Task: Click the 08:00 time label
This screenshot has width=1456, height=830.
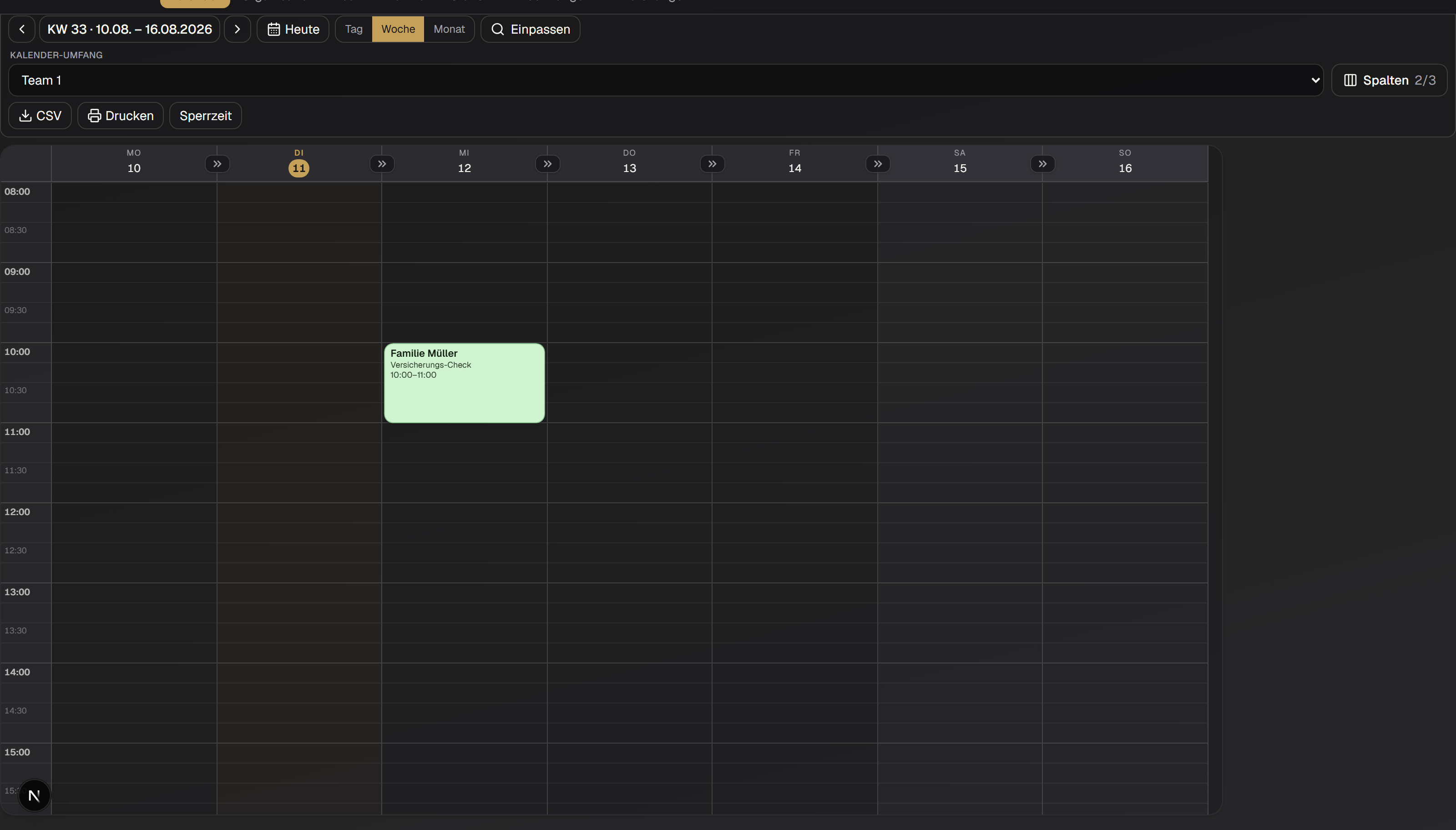Action: [x=17, y=192]
